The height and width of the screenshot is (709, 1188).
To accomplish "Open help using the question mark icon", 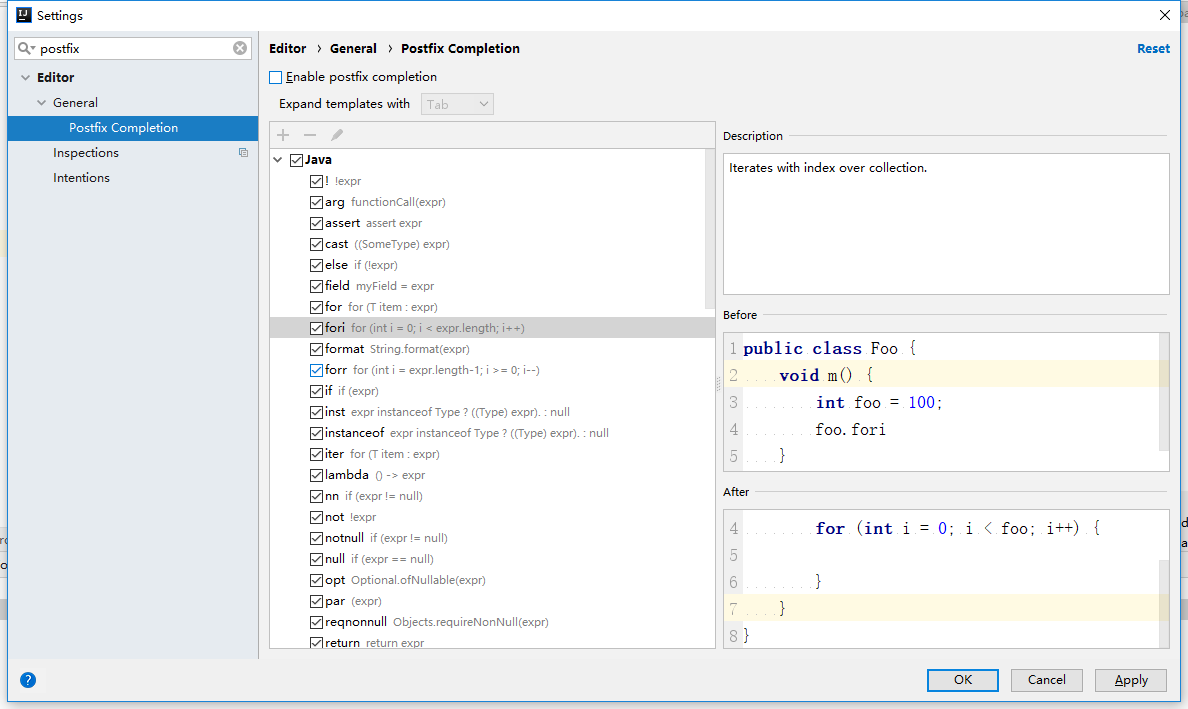I will 27,679.
